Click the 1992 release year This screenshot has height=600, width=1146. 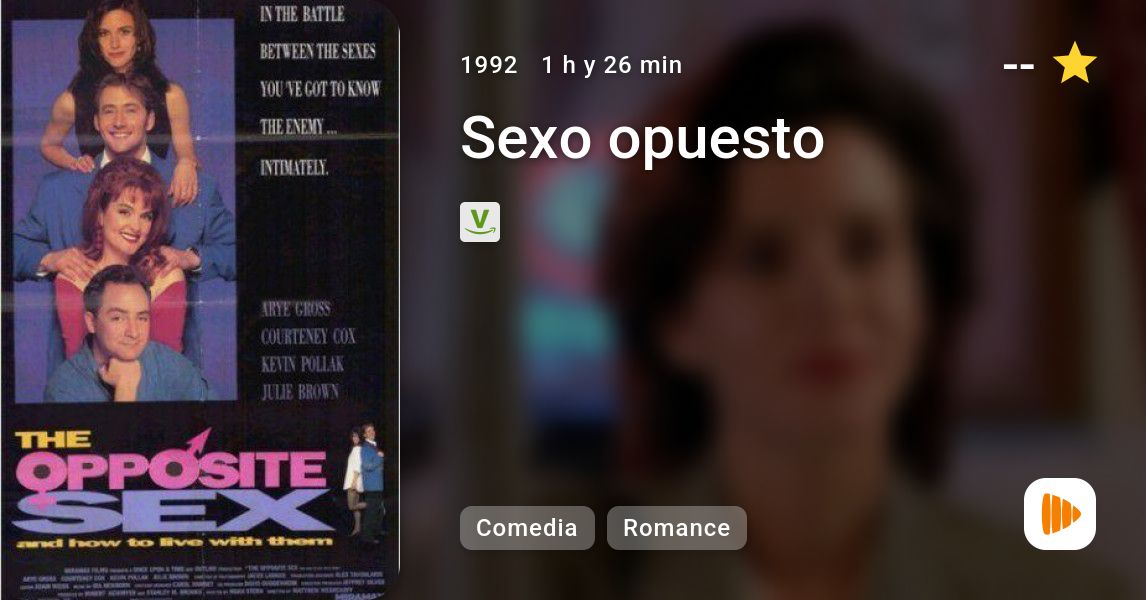pos(489,65)
